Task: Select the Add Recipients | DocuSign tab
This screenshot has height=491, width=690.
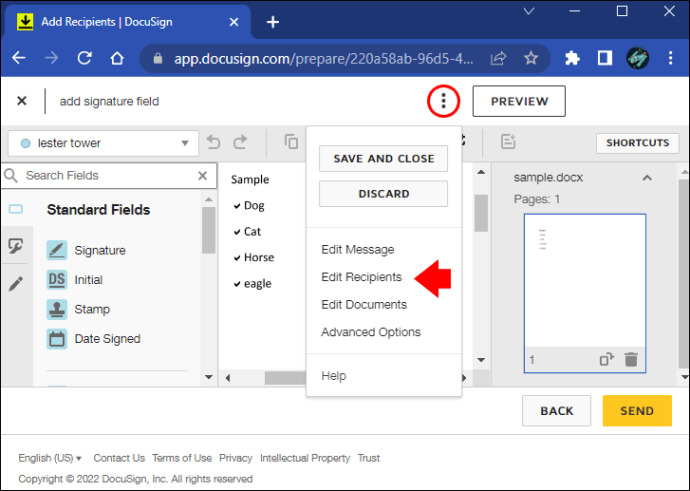Action: [x=128, y=22]
